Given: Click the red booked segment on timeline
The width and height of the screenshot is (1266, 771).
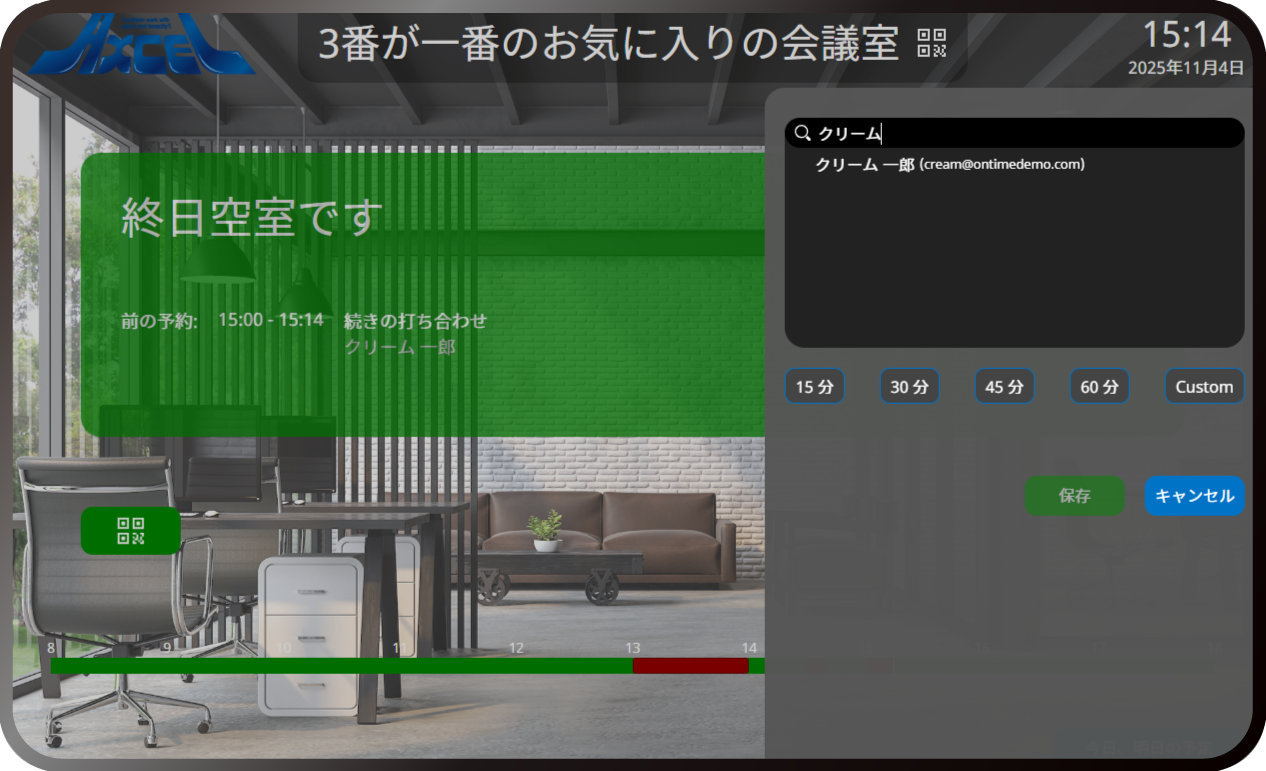Looking at the screenshot, I should click(x=690, y=666).
